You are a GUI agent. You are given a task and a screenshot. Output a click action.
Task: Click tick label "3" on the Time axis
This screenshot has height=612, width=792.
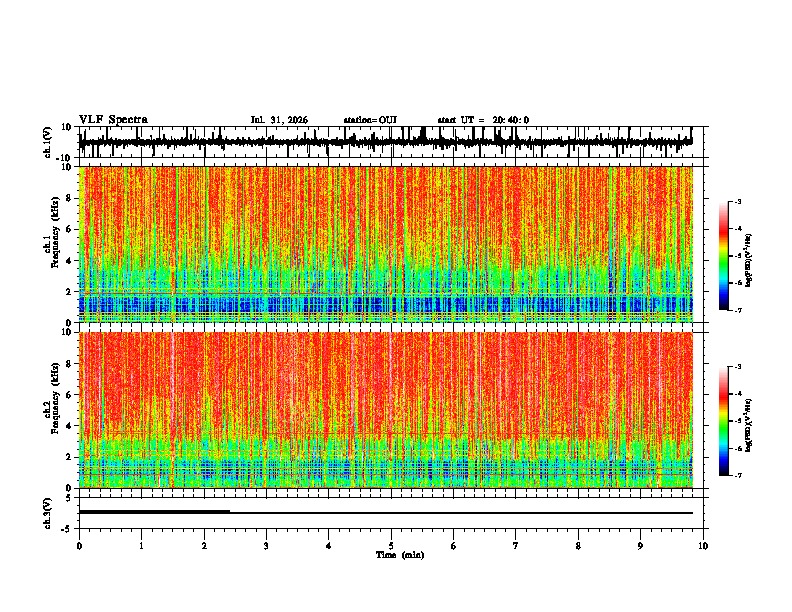pyautogui.click(x=266, y=546)
